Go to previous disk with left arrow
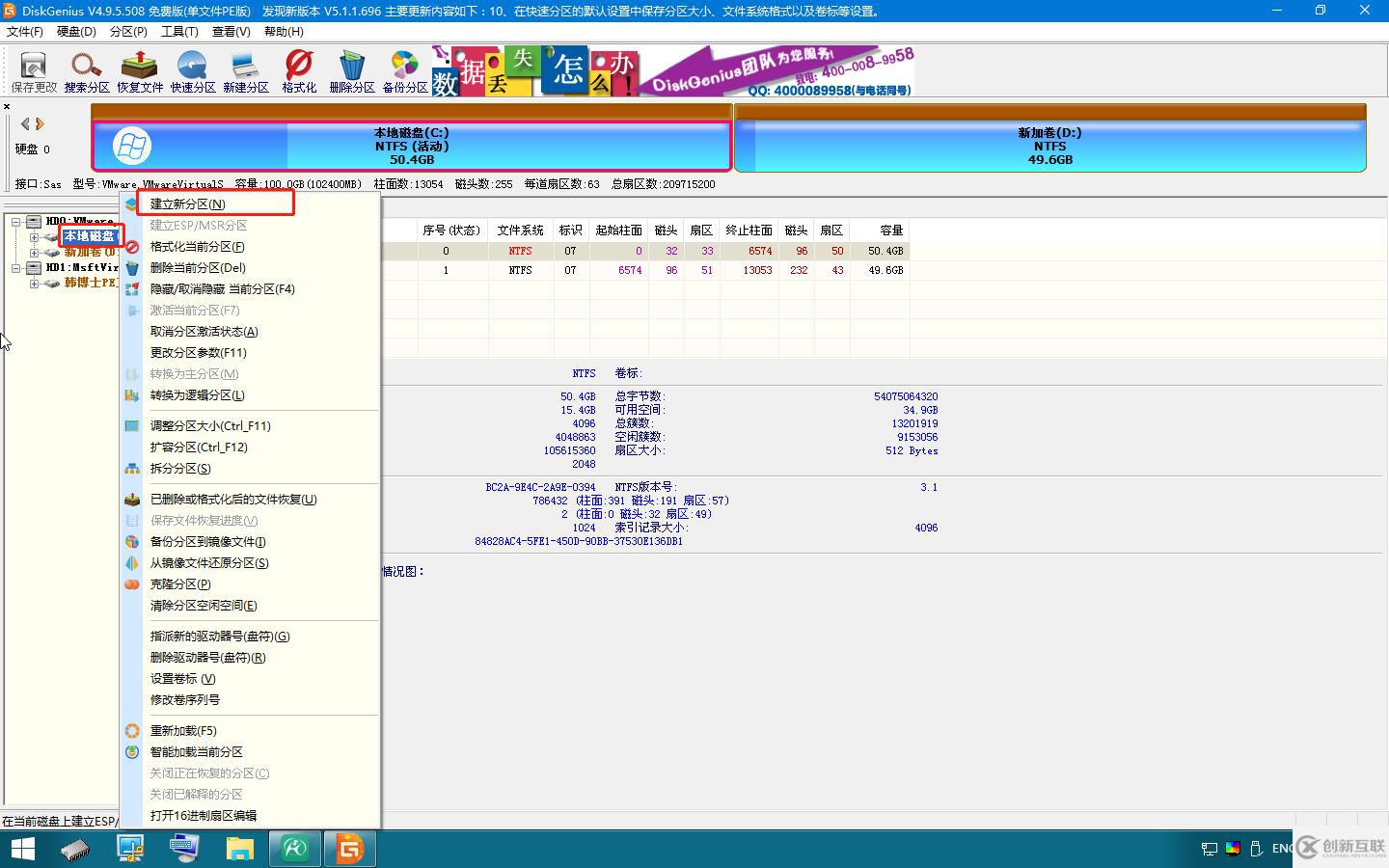This screenshot has height=868, width=1389. tap(25, 123)
